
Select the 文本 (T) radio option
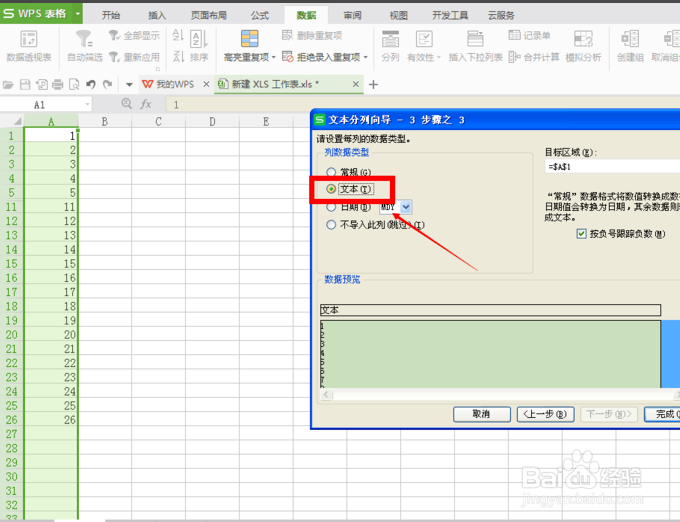tap(331, 189)
